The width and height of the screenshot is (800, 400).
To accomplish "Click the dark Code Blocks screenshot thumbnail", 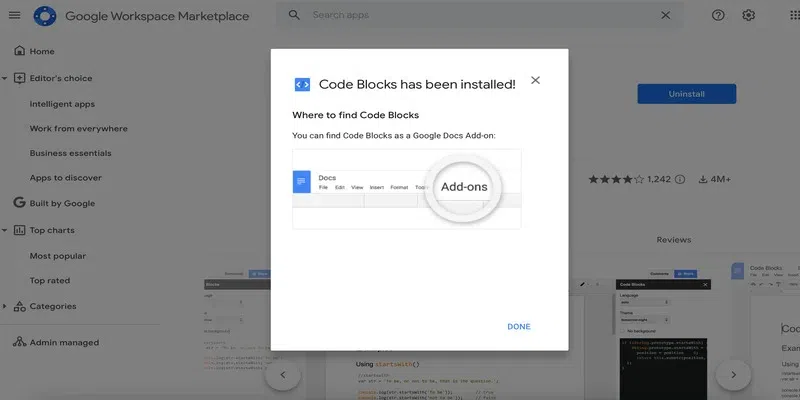I will pos(663,339).
